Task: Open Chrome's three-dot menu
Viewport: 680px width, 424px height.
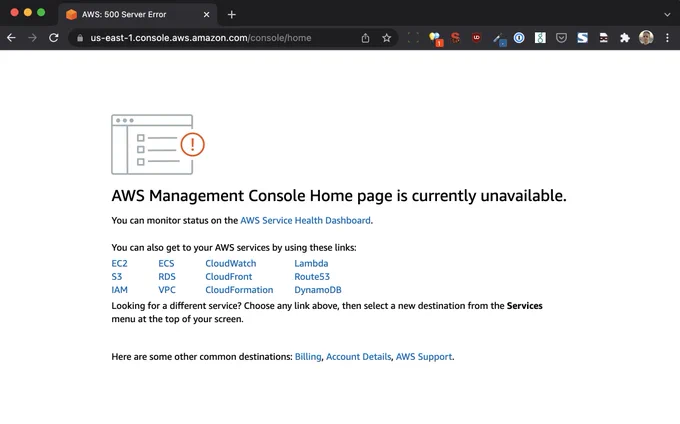Action: pyautogui.click(x=667, y=38)
